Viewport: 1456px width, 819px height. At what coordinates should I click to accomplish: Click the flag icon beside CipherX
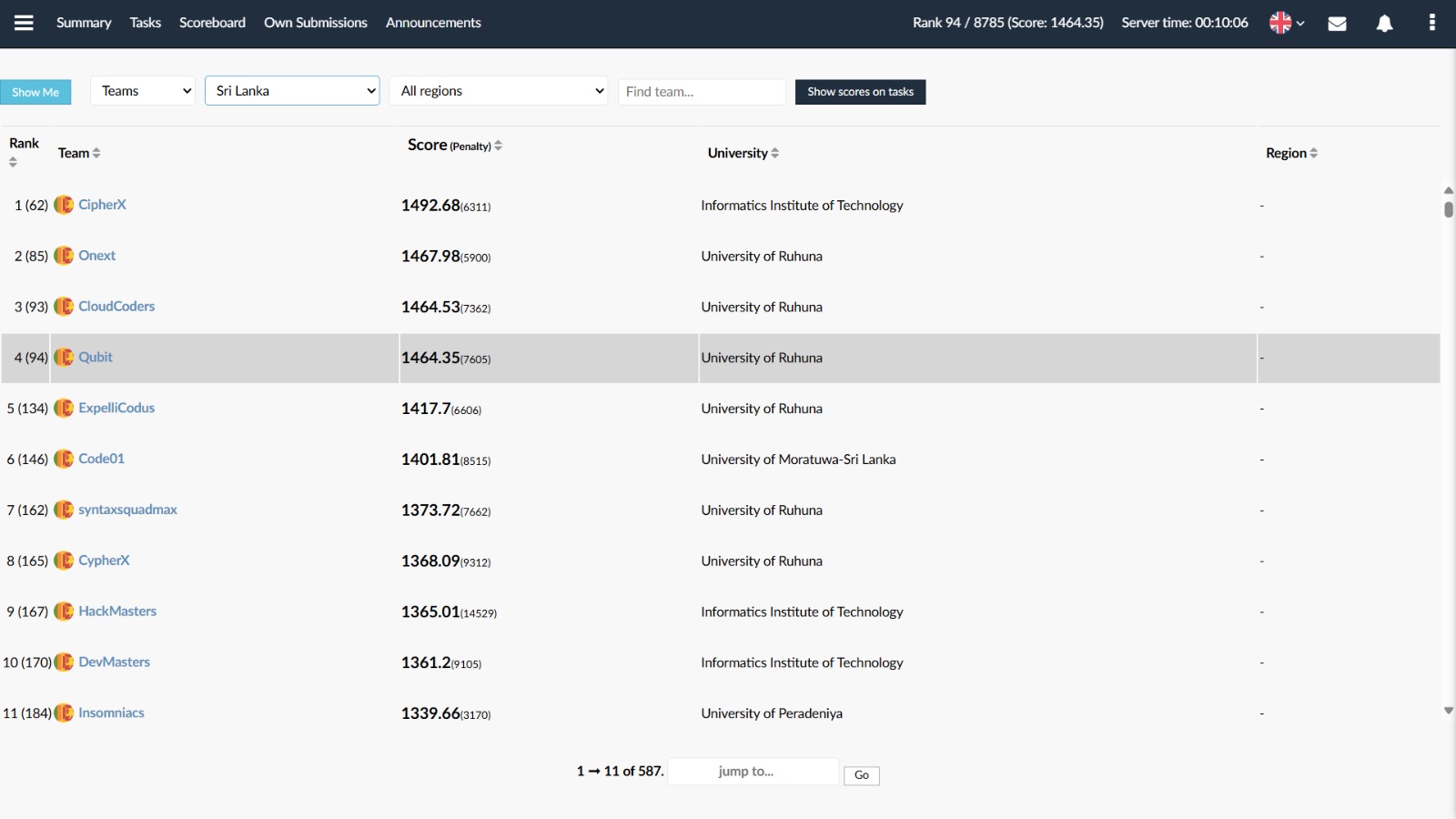click(x=63, y=205)
